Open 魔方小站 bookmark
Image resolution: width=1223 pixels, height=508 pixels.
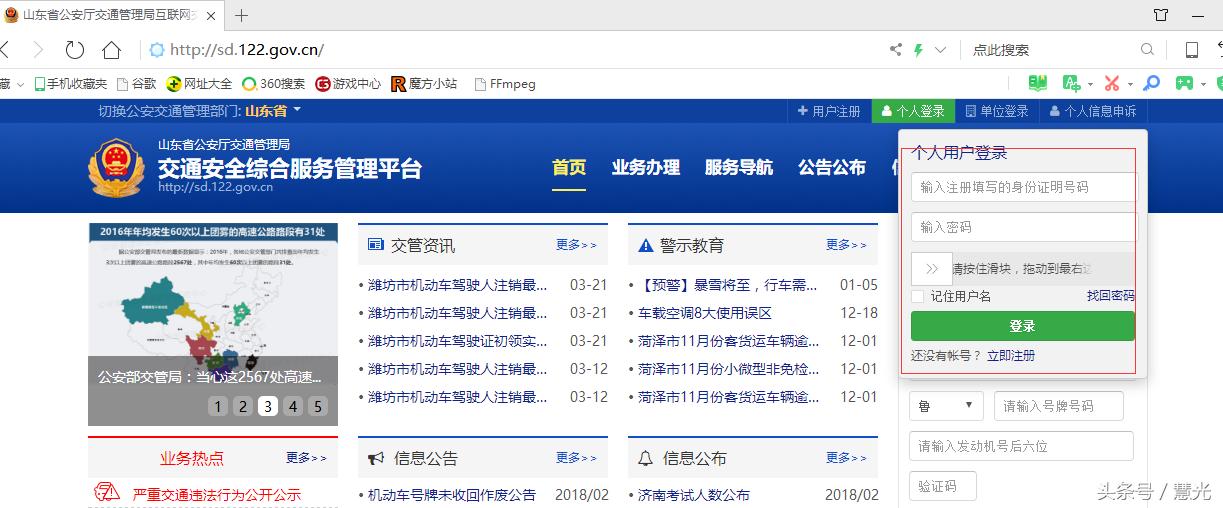[x=424, y=84]
